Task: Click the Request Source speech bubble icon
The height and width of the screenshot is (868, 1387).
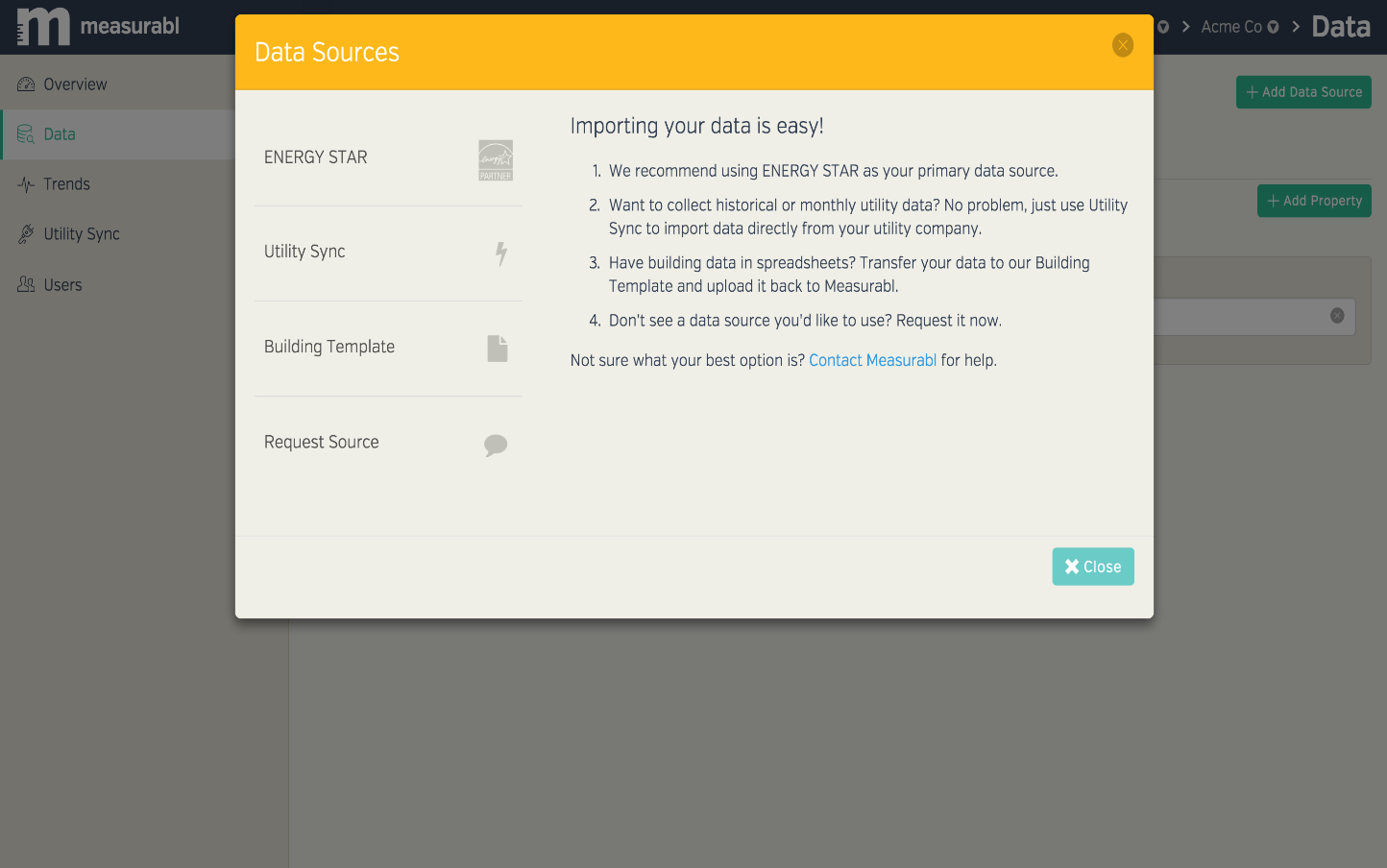Action: tap(496, 445)
